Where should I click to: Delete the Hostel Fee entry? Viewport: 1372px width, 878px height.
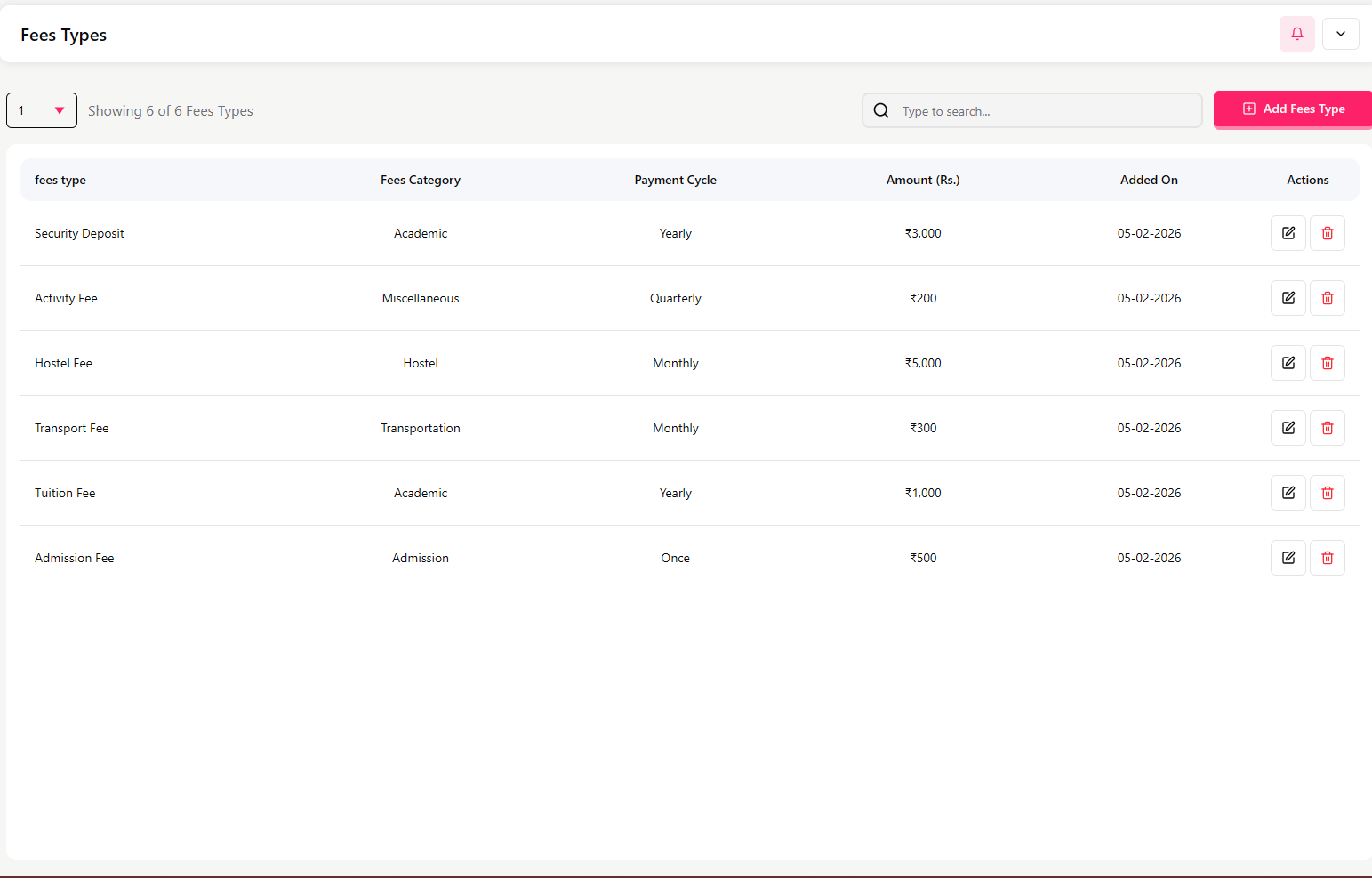[x=1327, y=363]
